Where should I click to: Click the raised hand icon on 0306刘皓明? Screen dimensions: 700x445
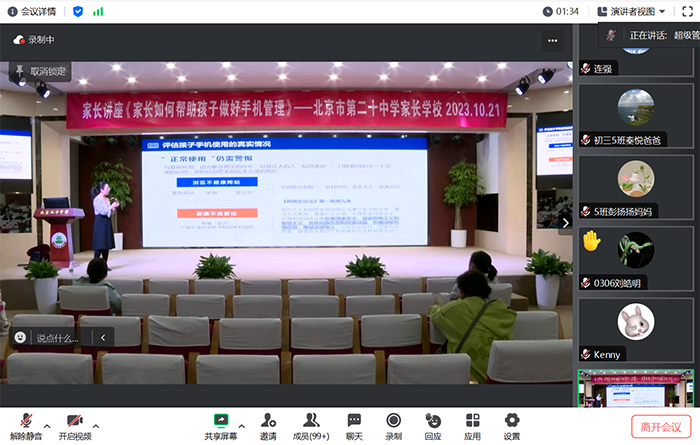(x=592, y=241)
